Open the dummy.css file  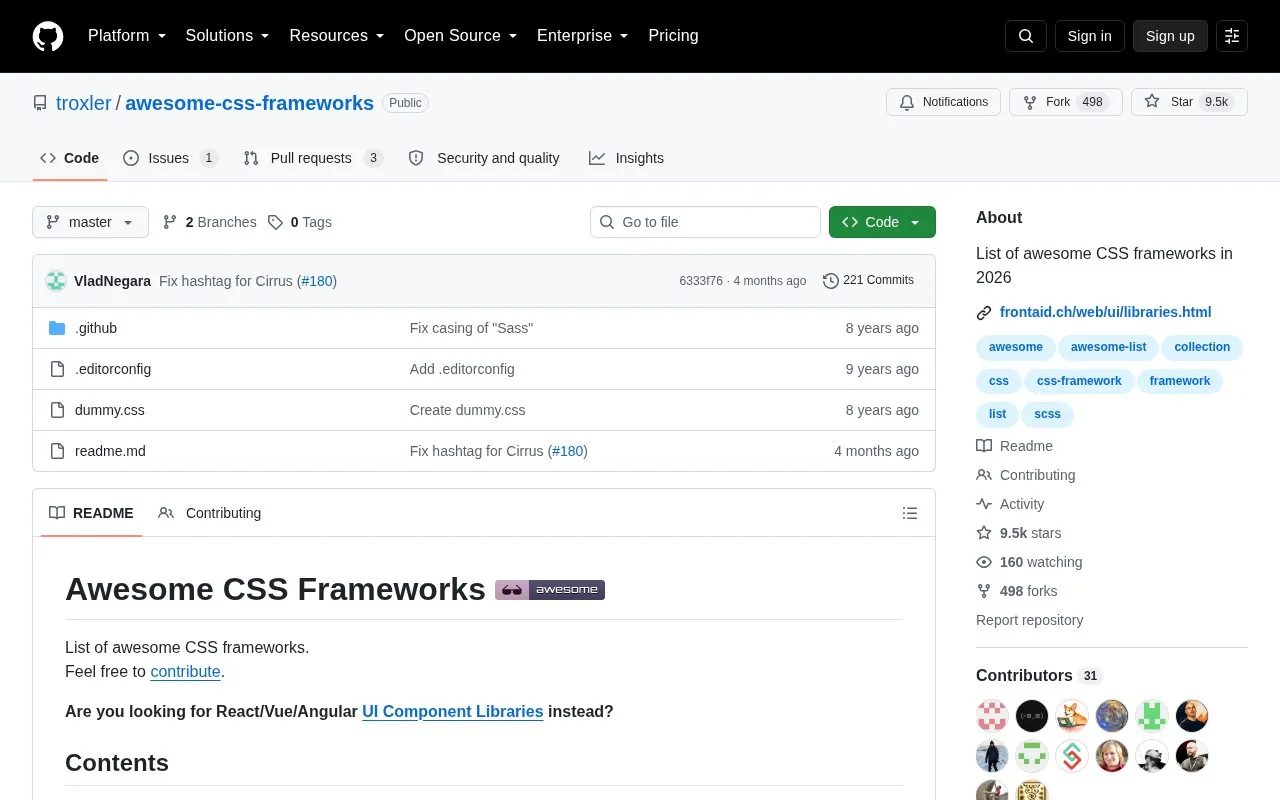click(110, 410)
